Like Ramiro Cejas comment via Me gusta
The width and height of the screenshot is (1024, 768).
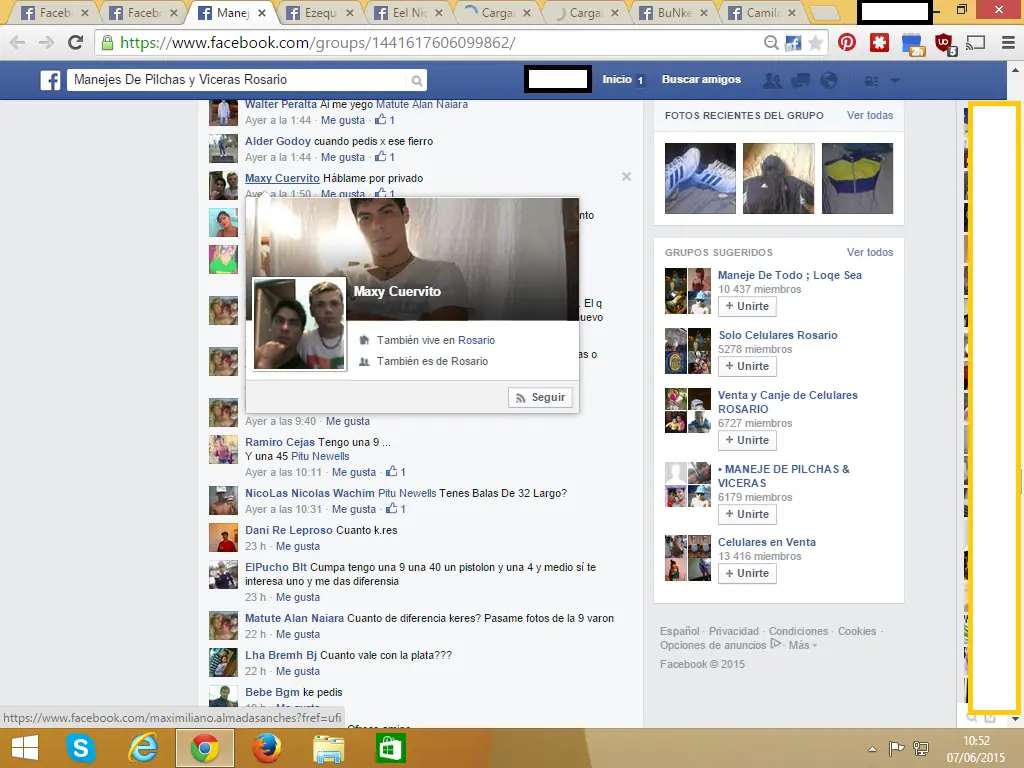click(354, 472)
